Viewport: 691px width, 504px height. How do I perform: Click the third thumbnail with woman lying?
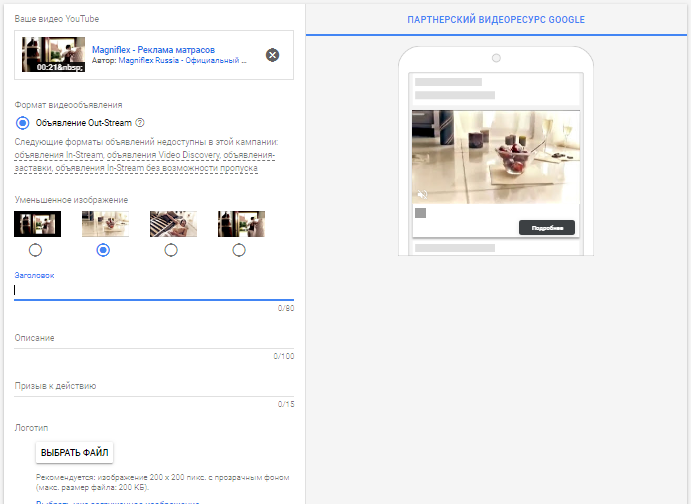[173, 224]
